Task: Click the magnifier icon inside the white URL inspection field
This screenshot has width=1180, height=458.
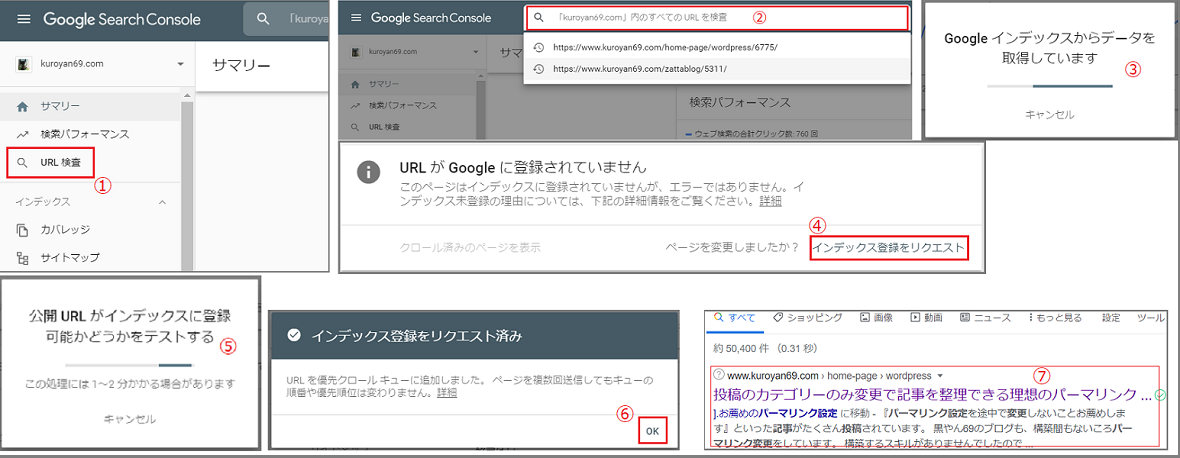Action: (538, 17)
